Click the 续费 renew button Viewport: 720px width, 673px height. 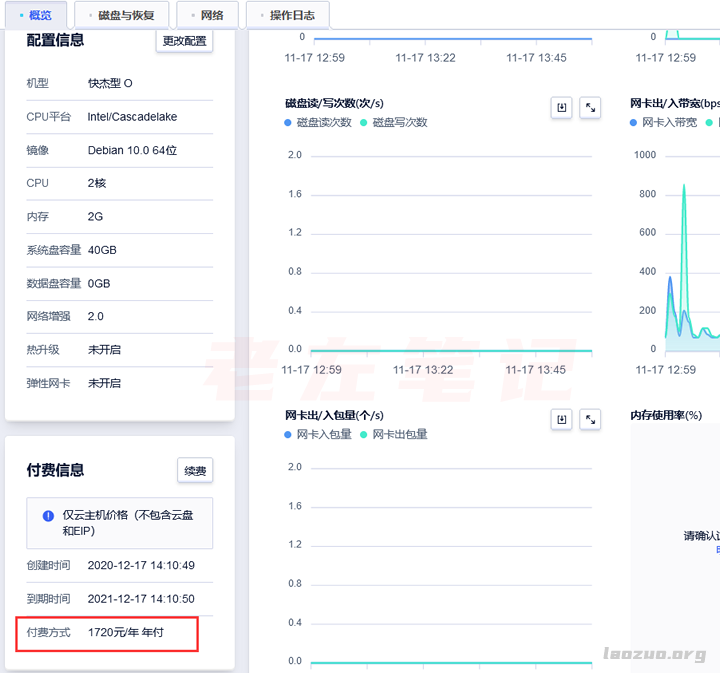[x=195, y=470]
